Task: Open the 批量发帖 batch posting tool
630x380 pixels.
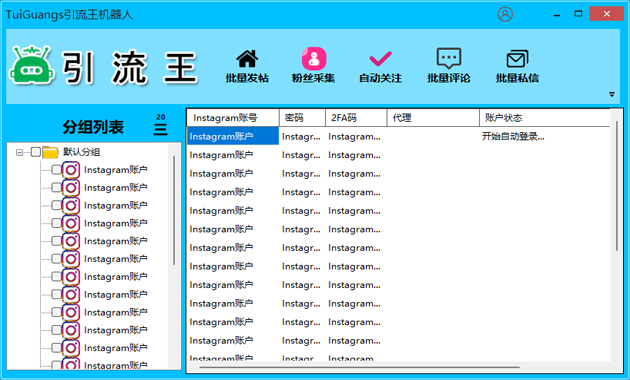Action: point(247,67)
